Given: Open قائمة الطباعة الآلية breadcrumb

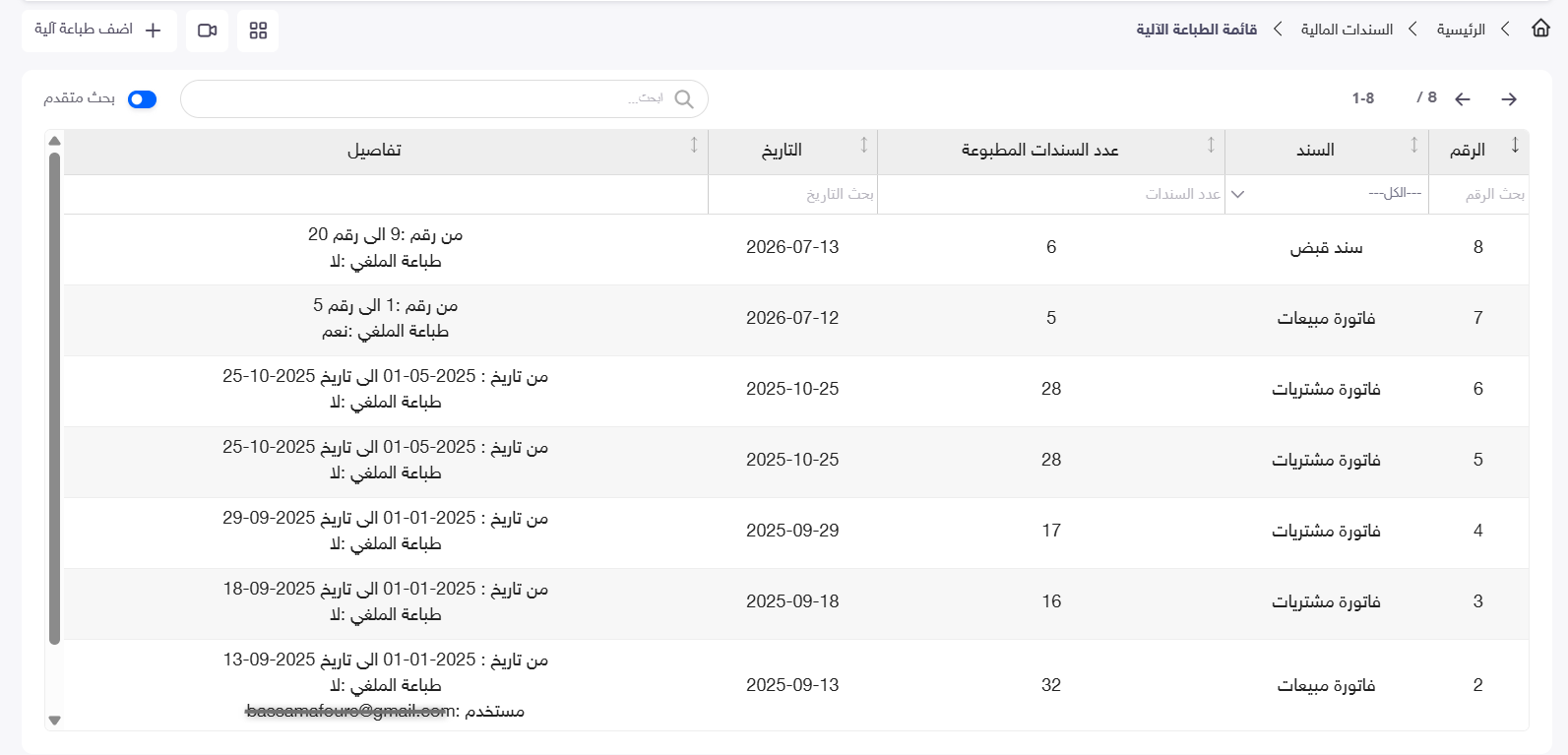Looking at the screenshot, I should (x=1196, y=30).
